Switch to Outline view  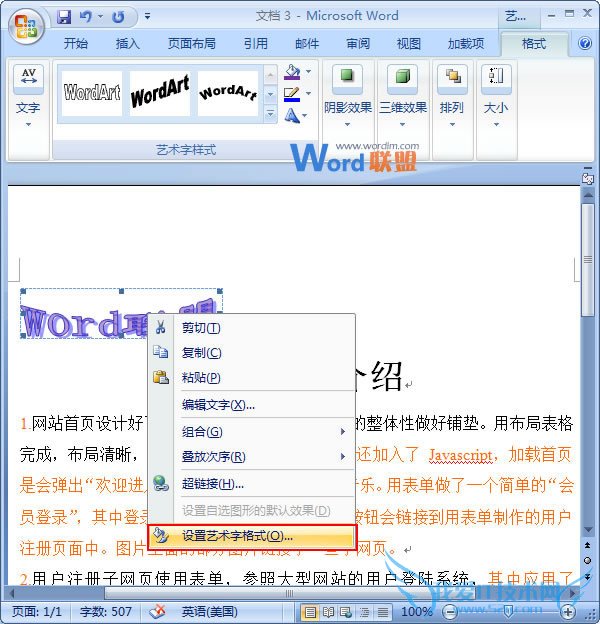point(364,612)
